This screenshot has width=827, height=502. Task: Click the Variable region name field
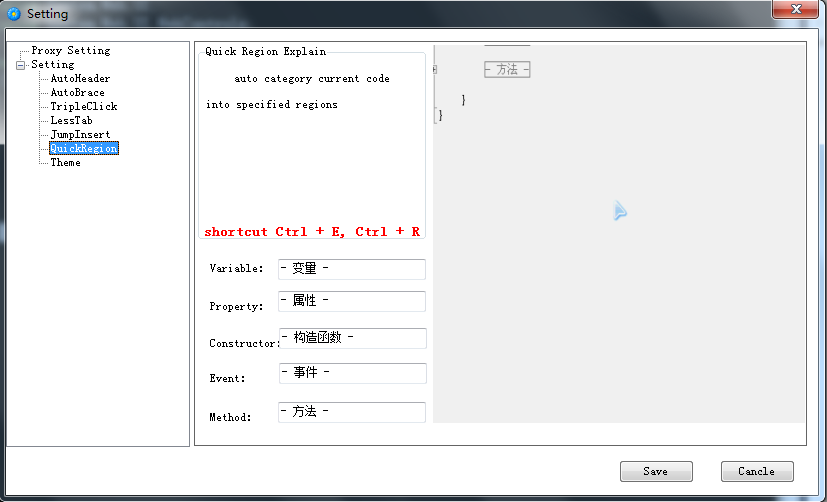pos(352,269)
